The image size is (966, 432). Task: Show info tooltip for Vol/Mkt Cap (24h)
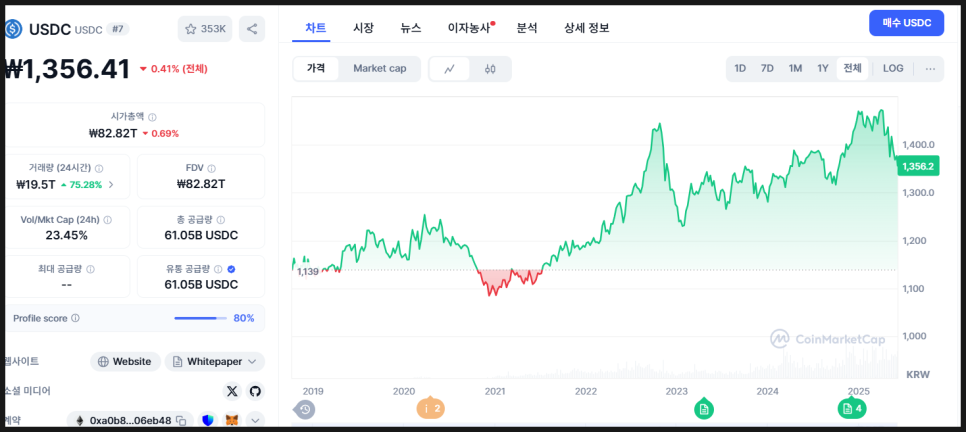108,220
